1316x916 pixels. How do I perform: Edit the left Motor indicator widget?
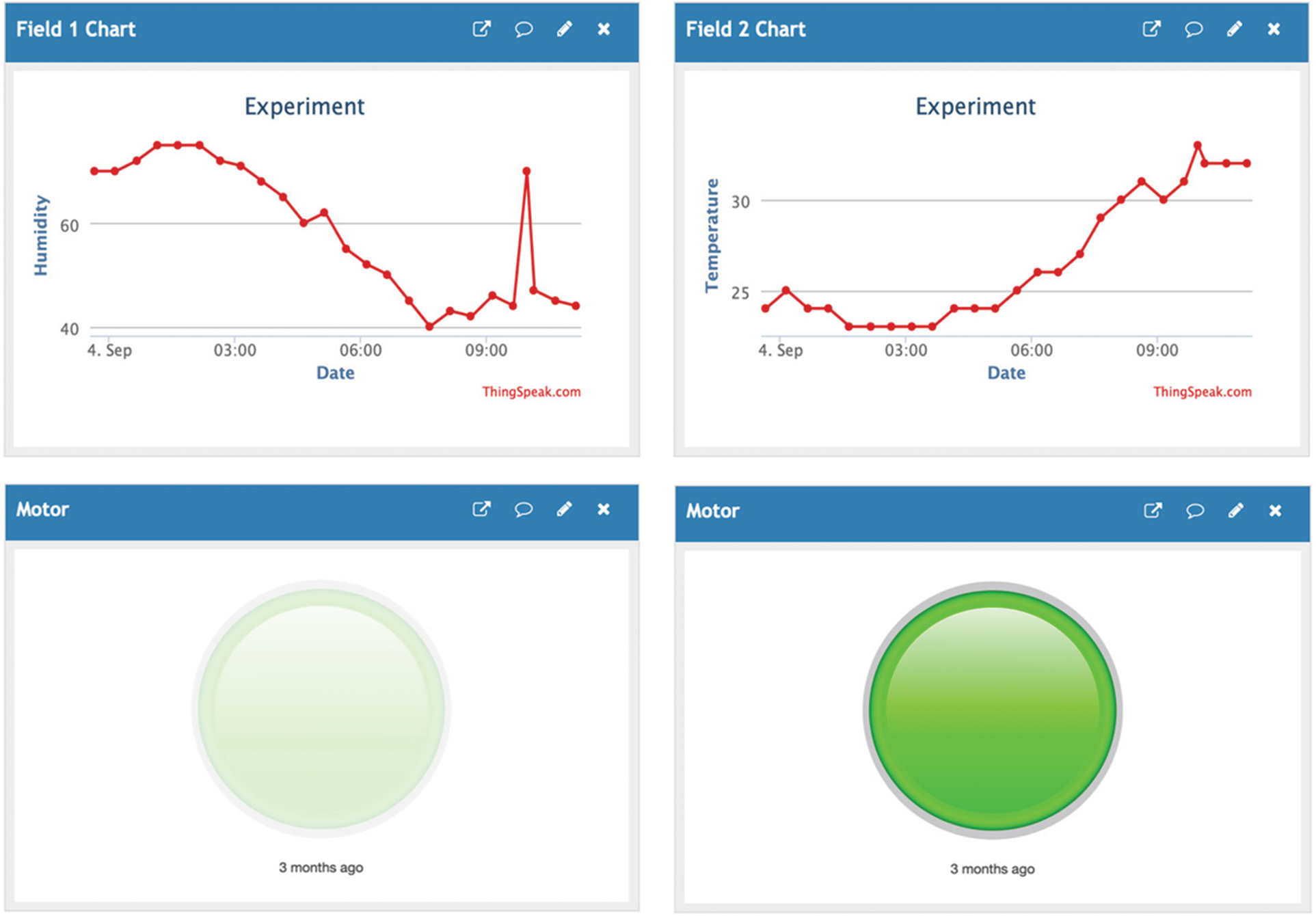(564, 510)
